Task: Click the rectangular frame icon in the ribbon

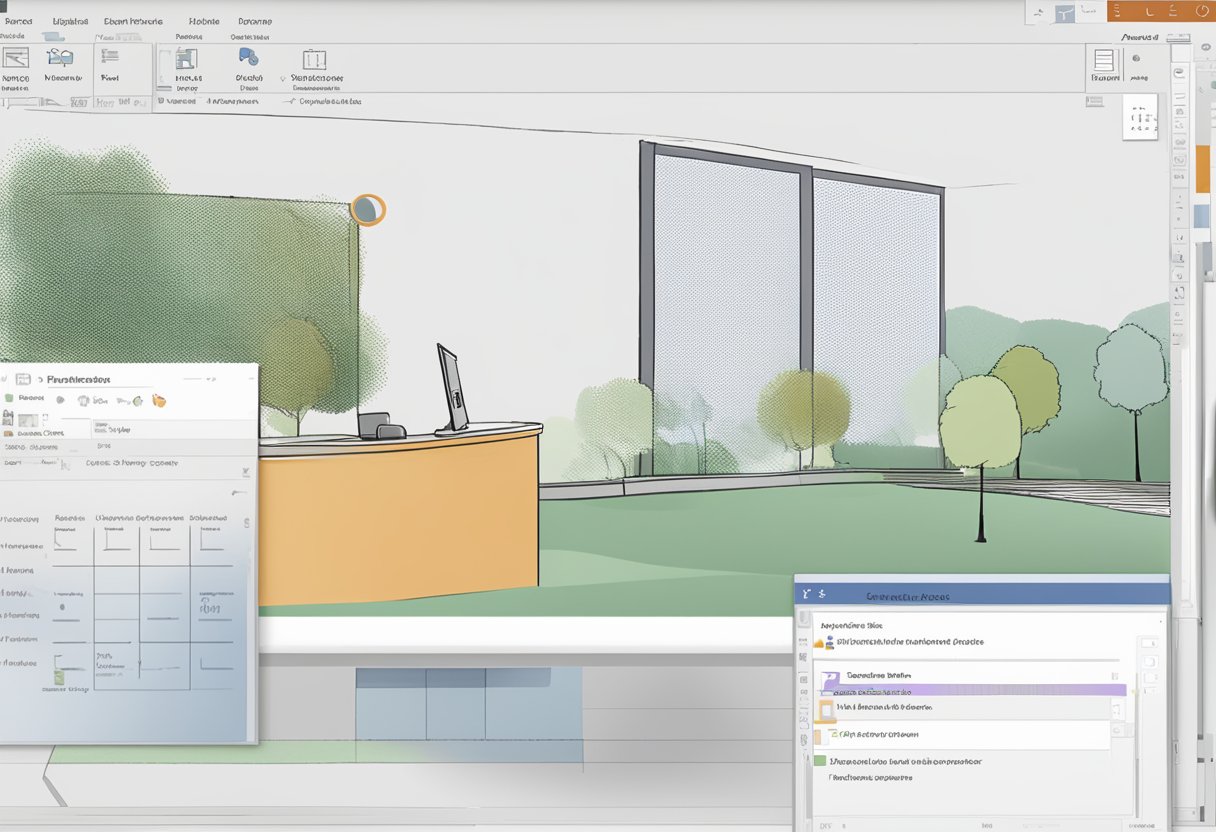Action: point(314,58)
